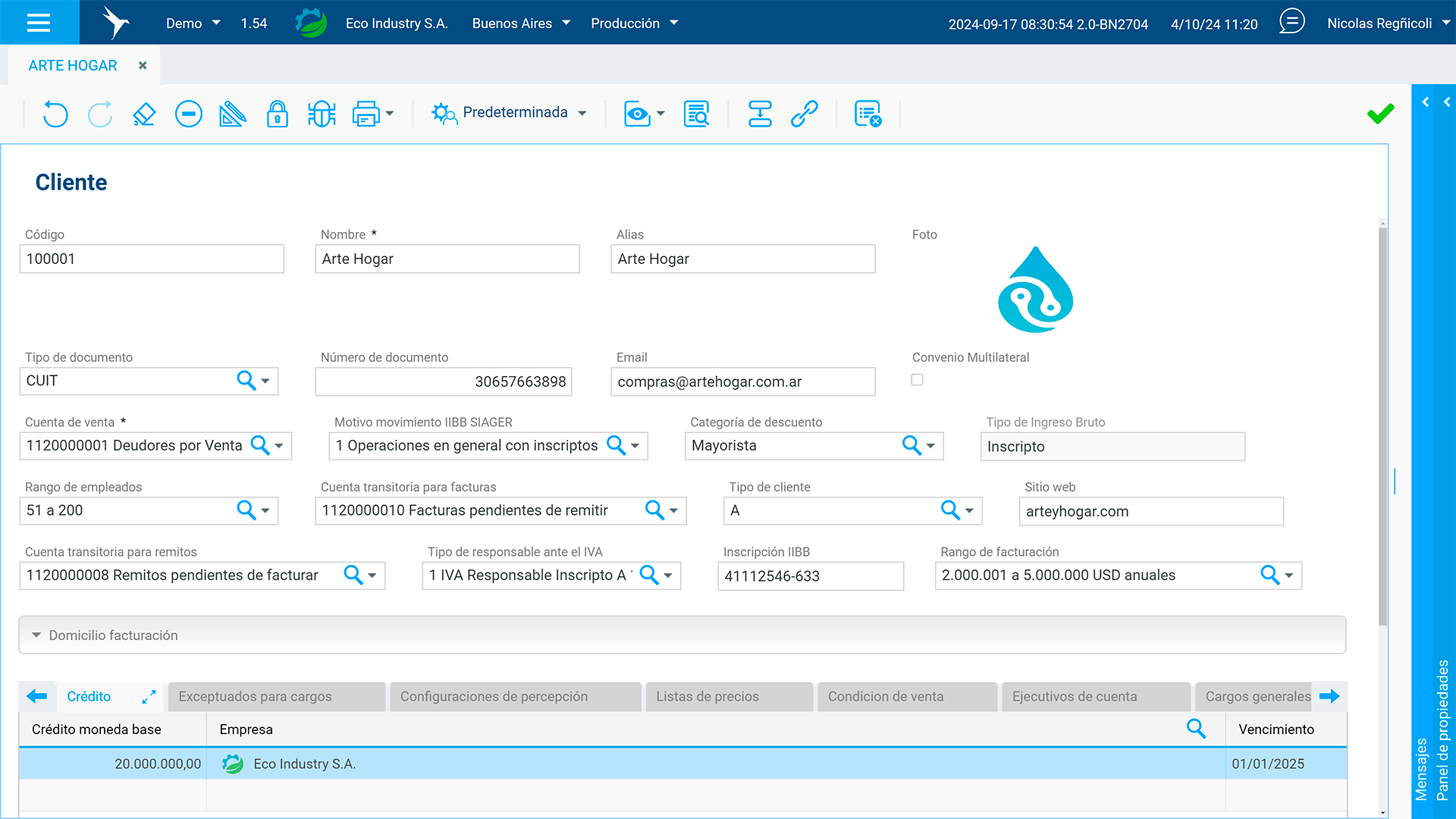
Task: Click the bug debug icon
Action: pos(322,114)
